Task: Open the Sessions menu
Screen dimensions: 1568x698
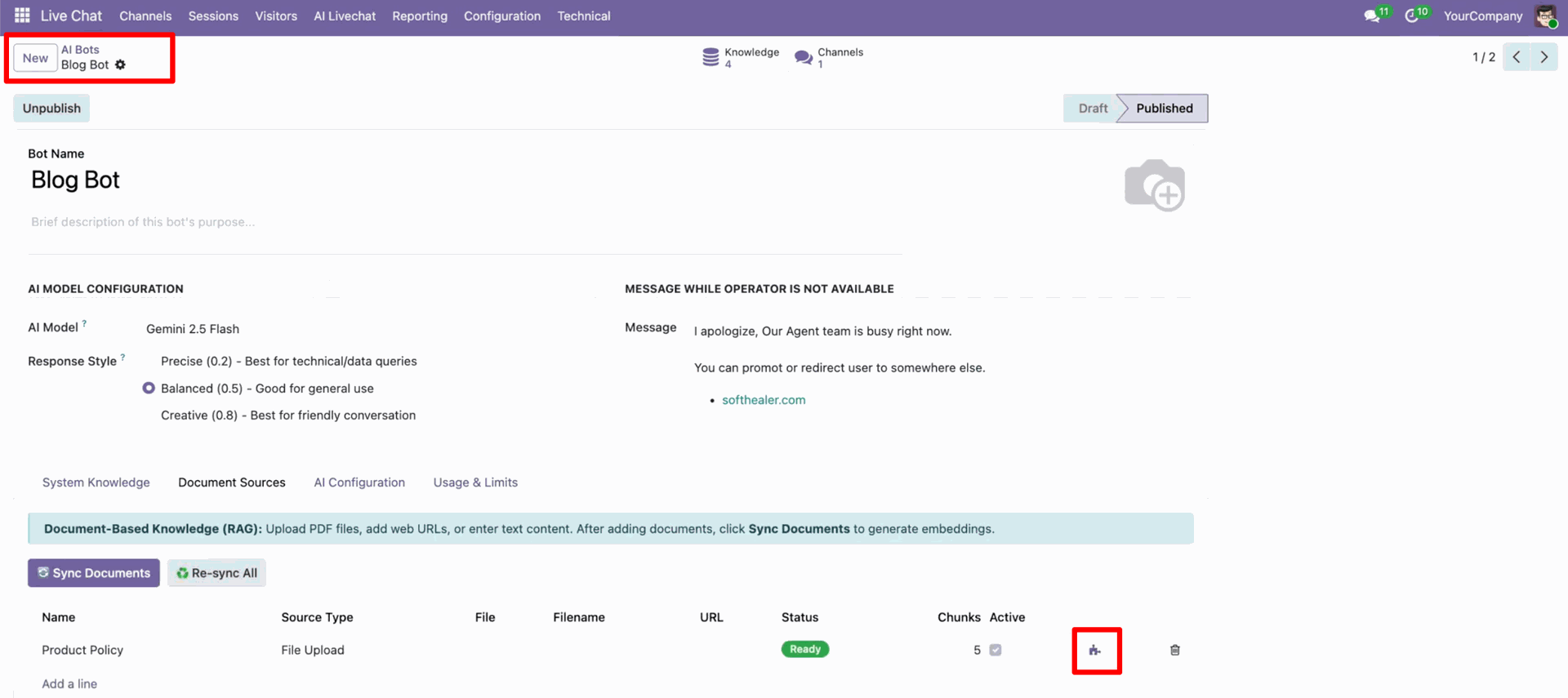Action: [x=213, y=16]
